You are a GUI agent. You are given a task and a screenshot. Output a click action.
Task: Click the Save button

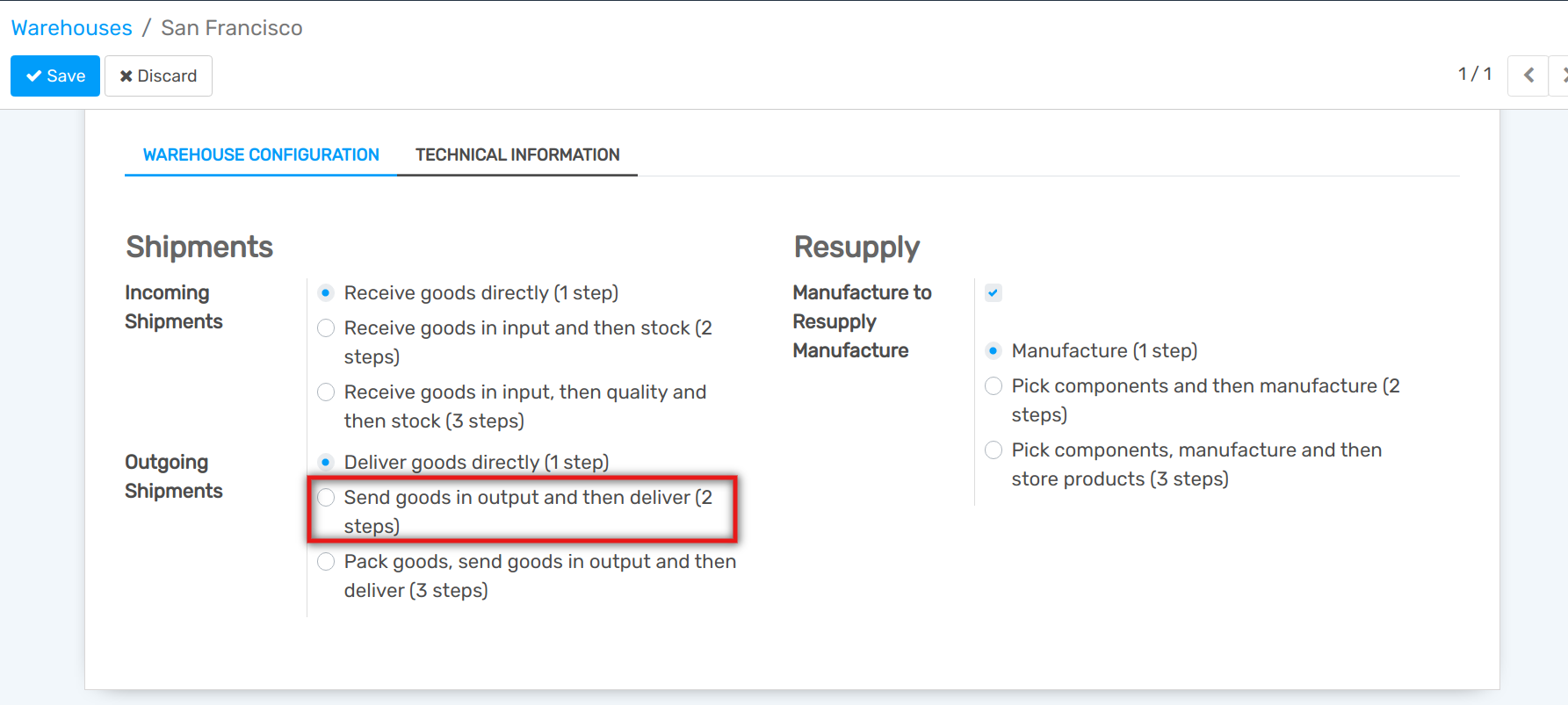[x=55, y=76]
